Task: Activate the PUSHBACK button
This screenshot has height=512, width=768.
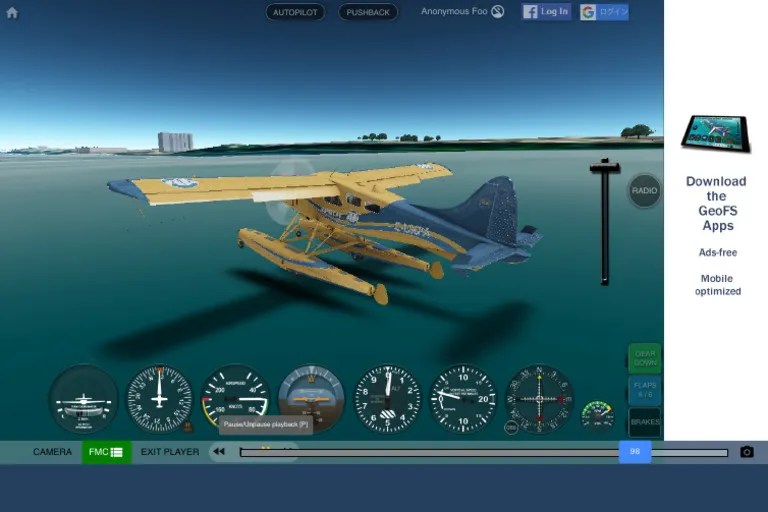Action: pos(368,12)
